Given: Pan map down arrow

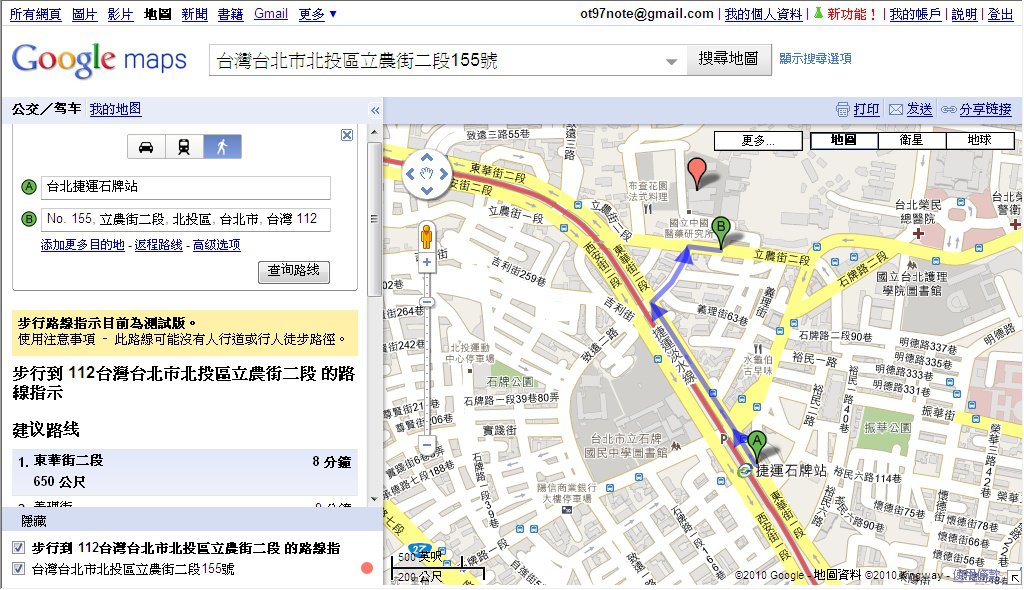Looking at the screenshot, I should 426,191.
